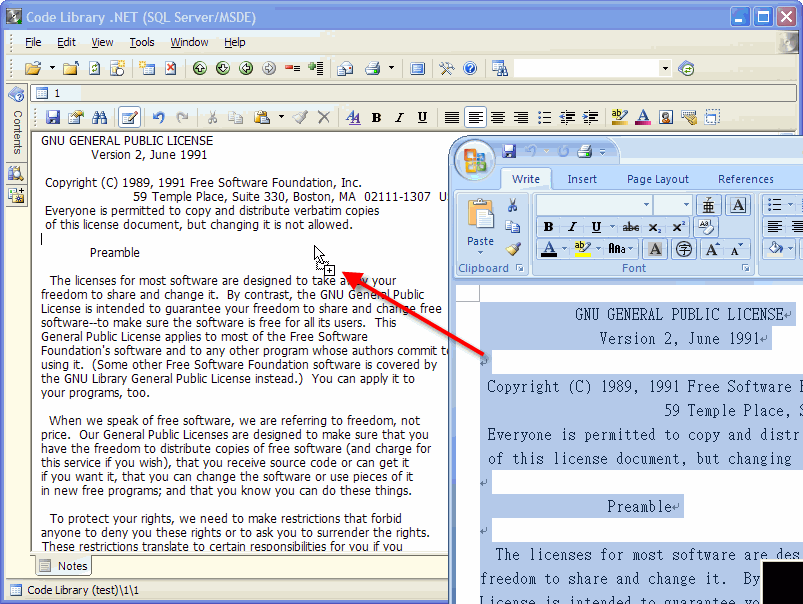The height and width of the screenshot is (604, 803).
Task: Undo the last edit in Code Library editor
Action: tap(158, 118)
